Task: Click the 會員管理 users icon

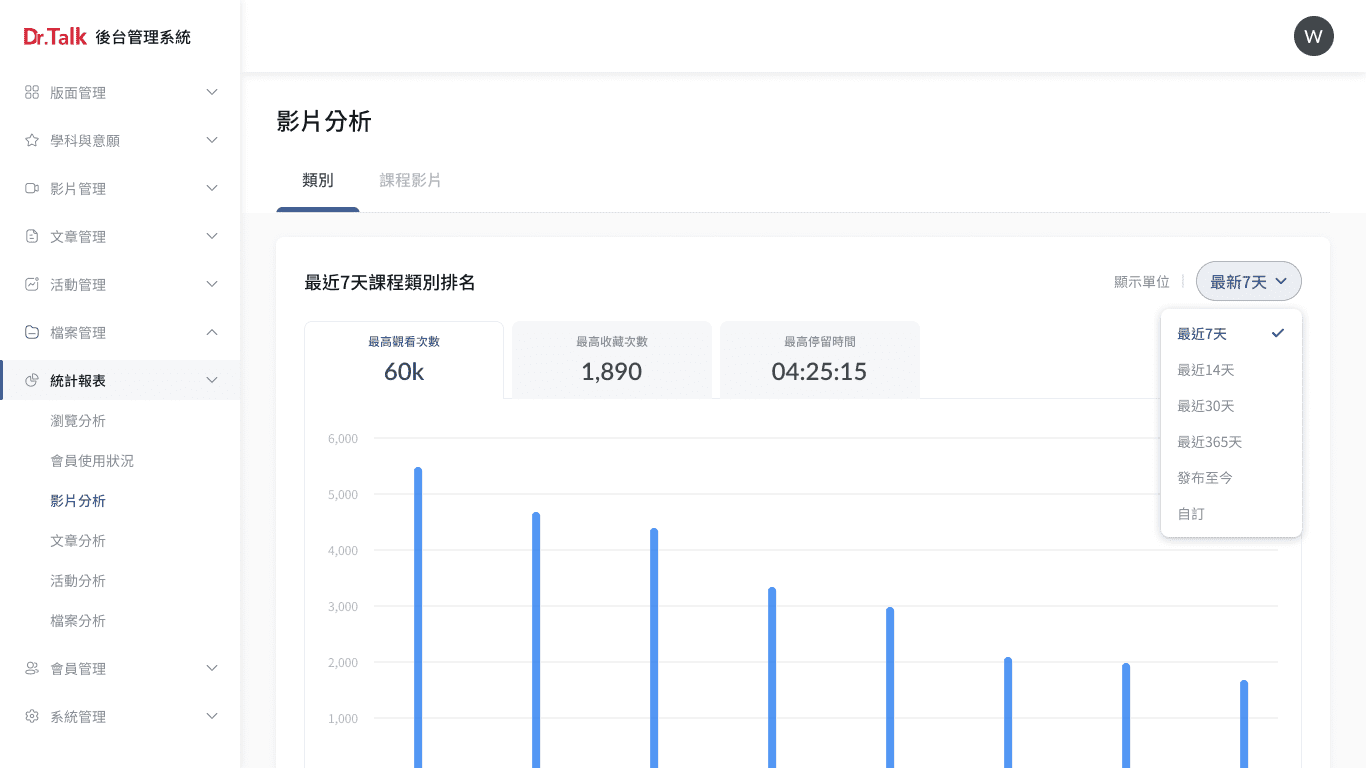Action: point(32,668)
